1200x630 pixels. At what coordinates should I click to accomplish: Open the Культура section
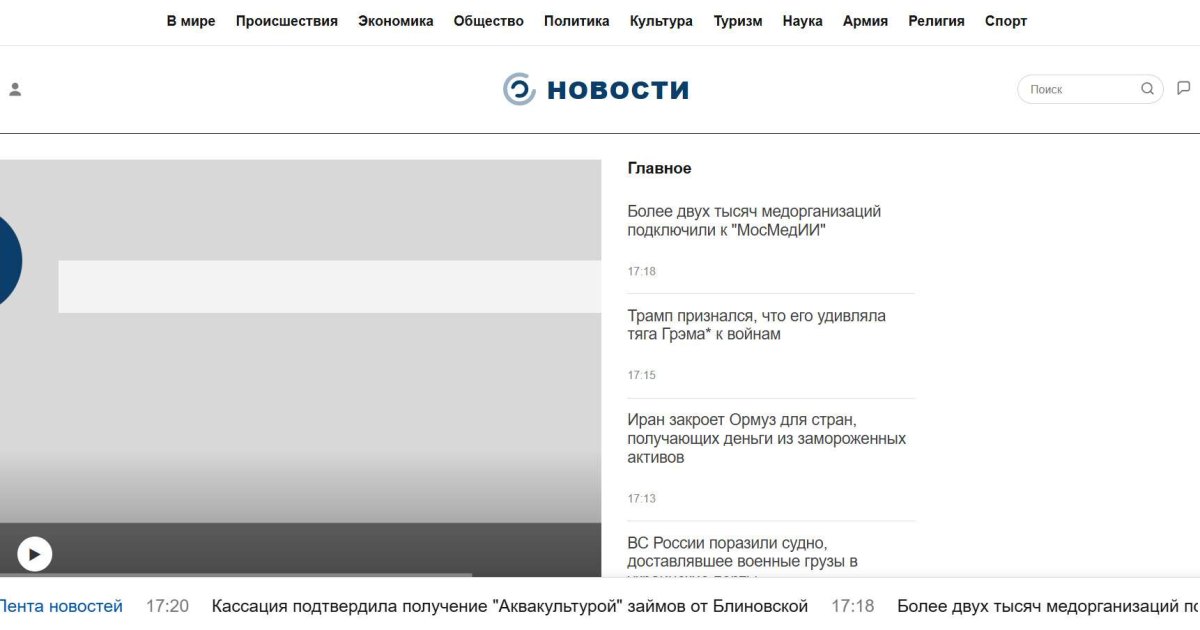(661, 21)
